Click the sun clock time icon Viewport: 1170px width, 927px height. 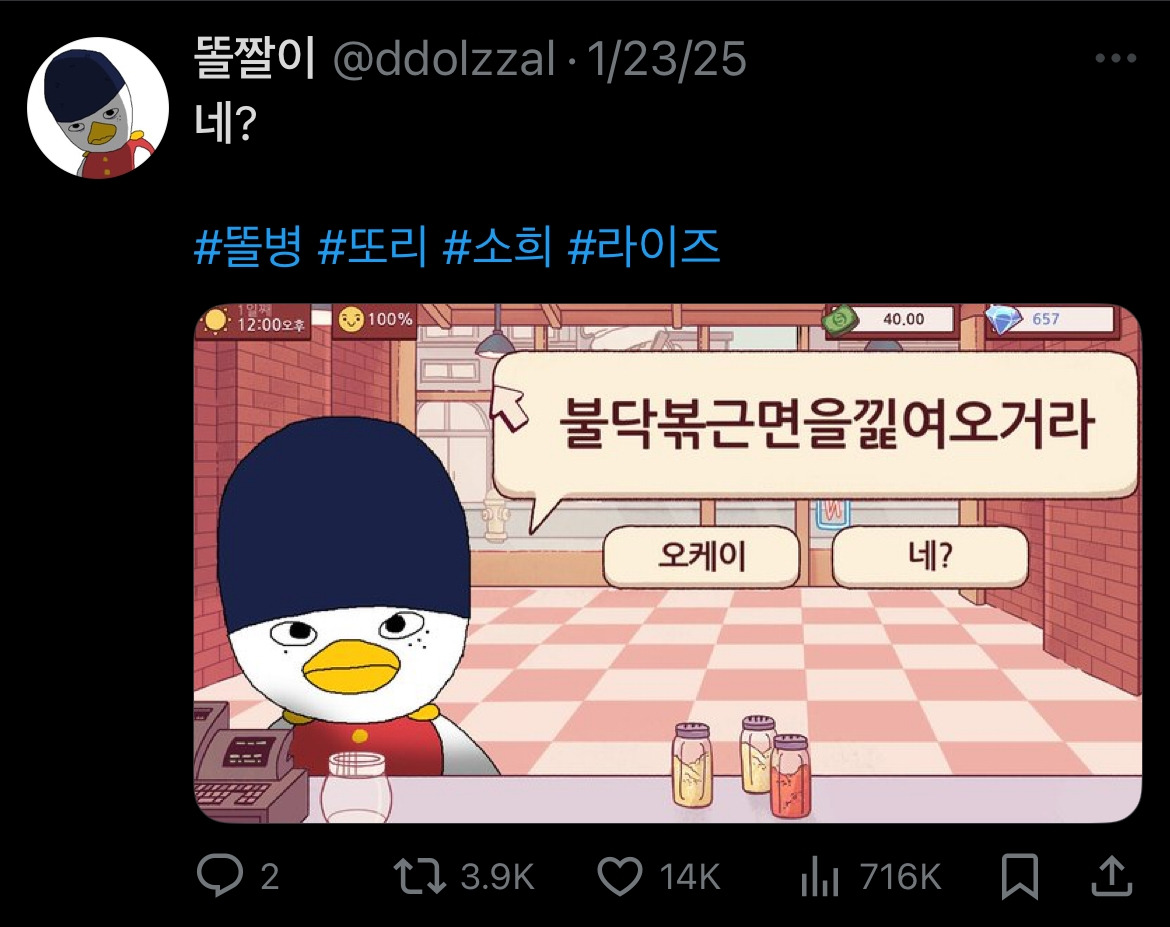[x=216, y=320]
